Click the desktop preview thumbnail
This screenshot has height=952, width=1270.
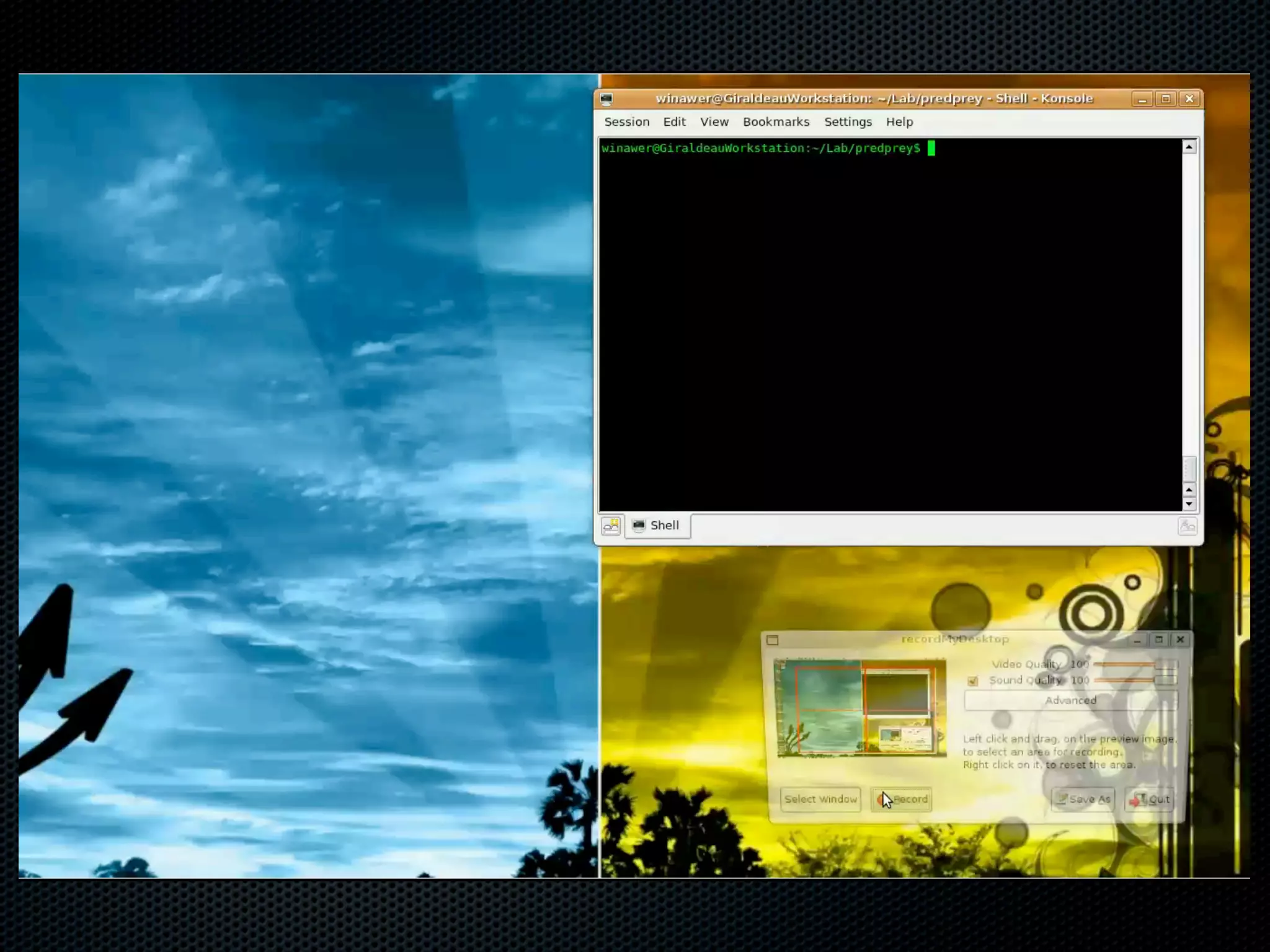[861, 708]
